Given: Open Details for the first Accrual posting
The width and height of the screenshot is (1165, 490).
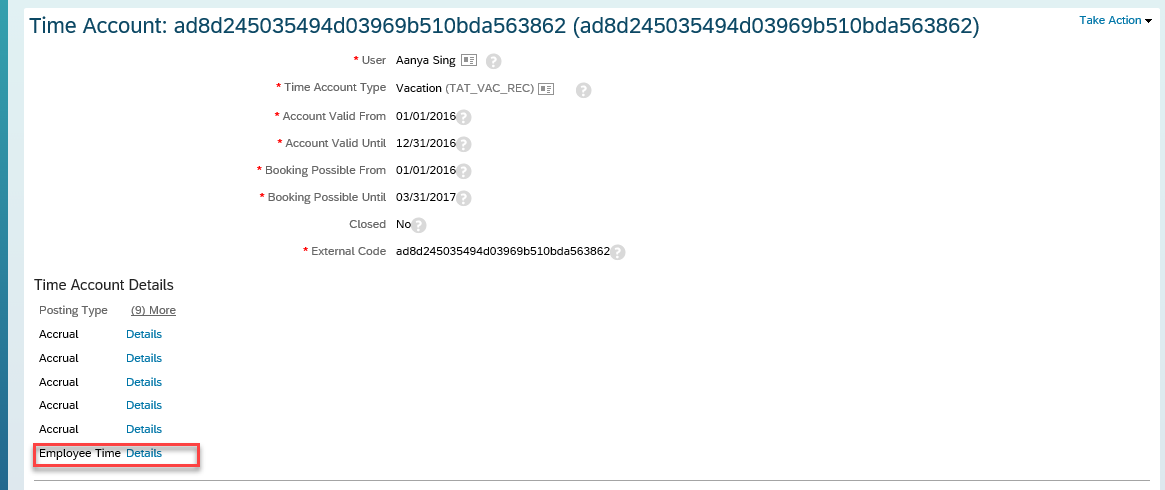Looking at the screenshot, I should pyautogui.click(x=144, y=334).
